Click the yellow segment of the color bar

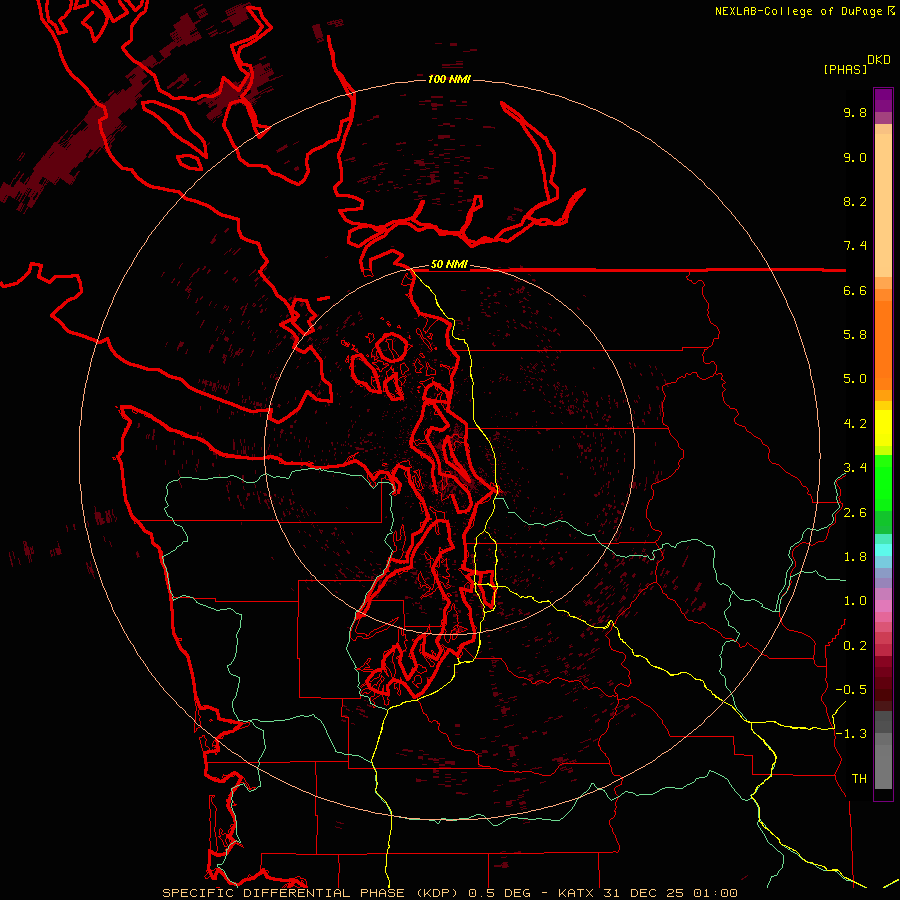click(883, 428)
